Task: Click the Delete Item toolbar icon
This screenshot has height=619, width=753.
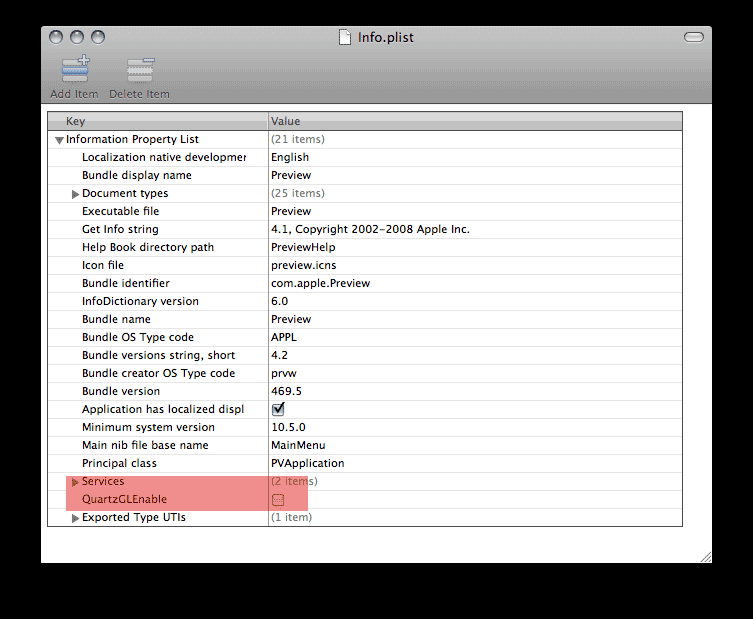Action: [139, 71]
